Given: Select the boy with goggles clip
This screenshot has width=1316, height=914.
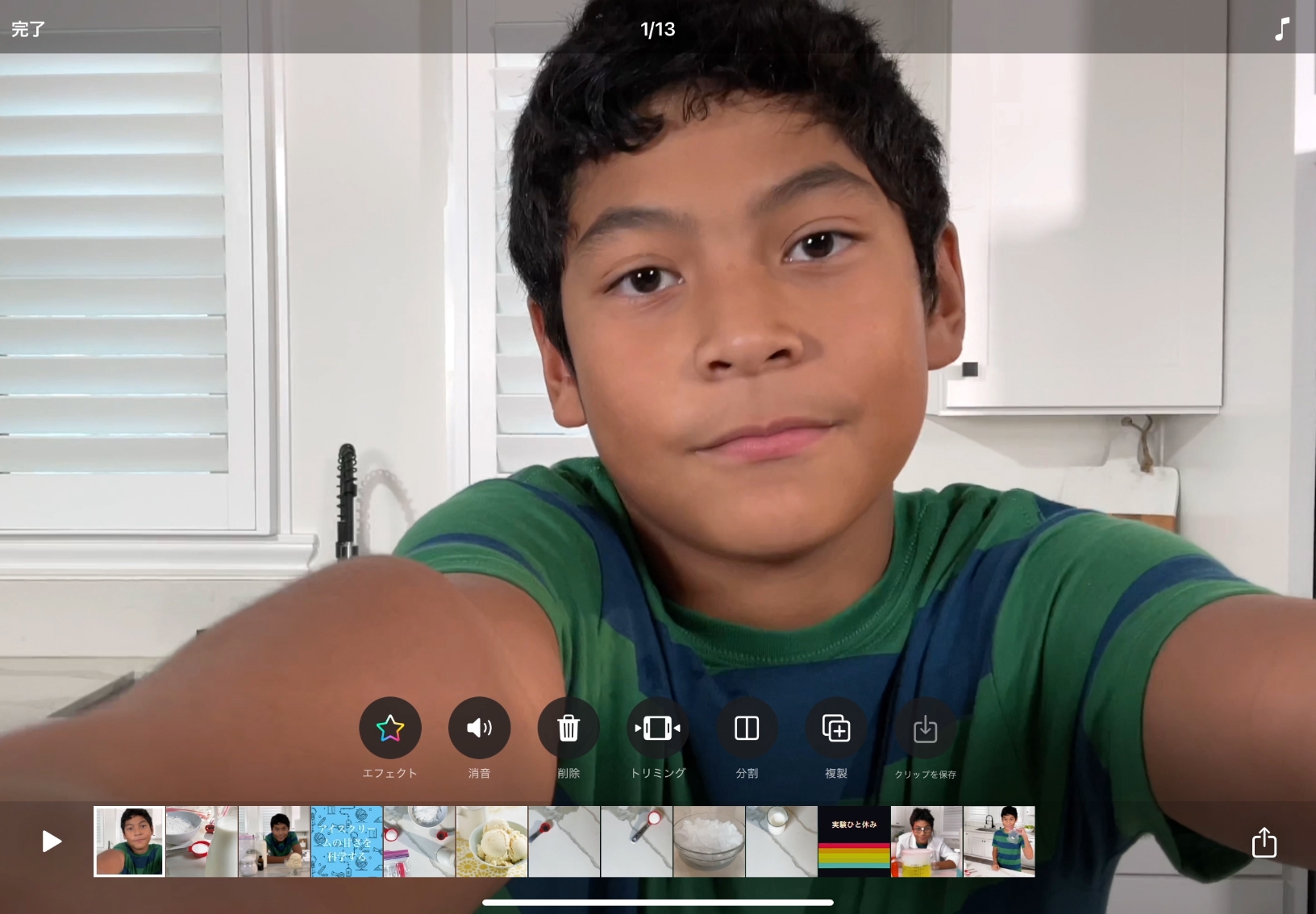Looking at the screenshot, I should pos(927,841).
